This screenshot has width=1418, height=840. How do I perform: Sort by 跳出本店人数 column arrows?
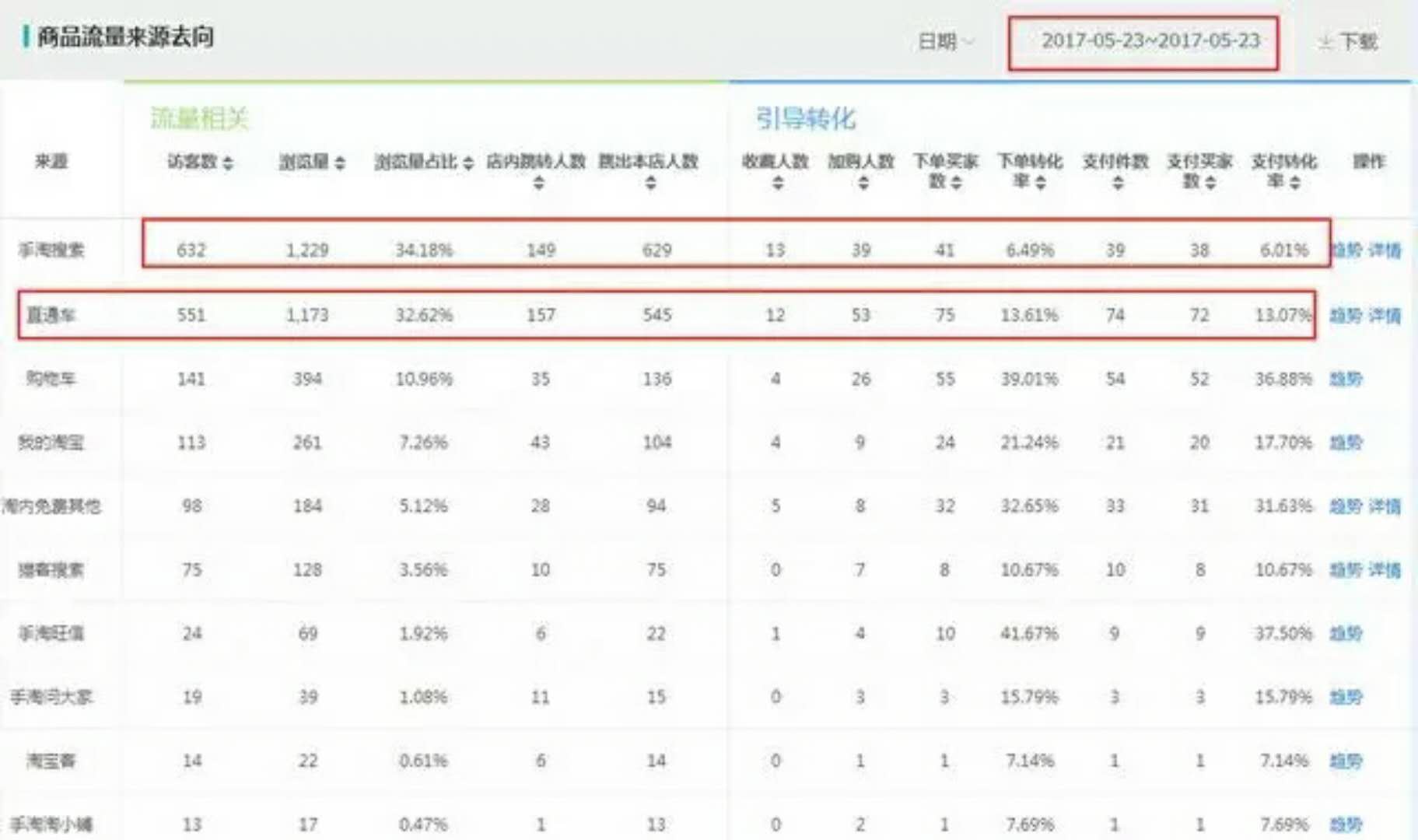[650, 184]
